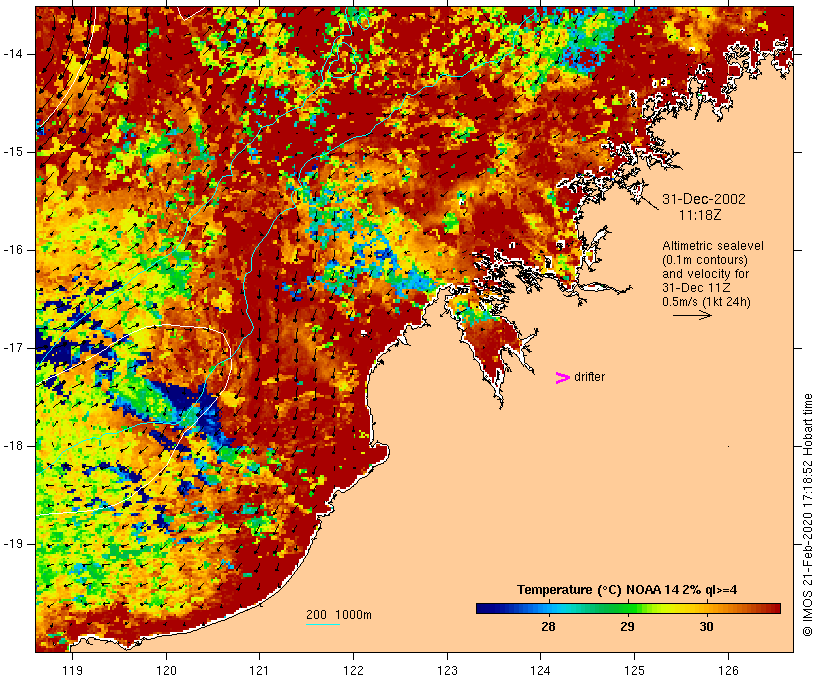Click the latitude label '-15'

coord(13,152)
